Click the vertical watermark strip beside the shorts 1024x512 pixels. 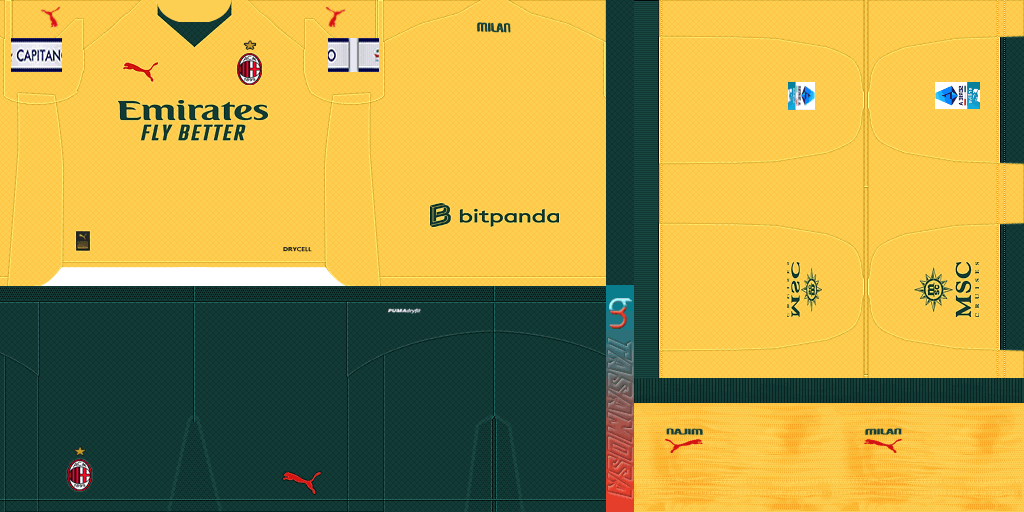(x=619, y=400)
